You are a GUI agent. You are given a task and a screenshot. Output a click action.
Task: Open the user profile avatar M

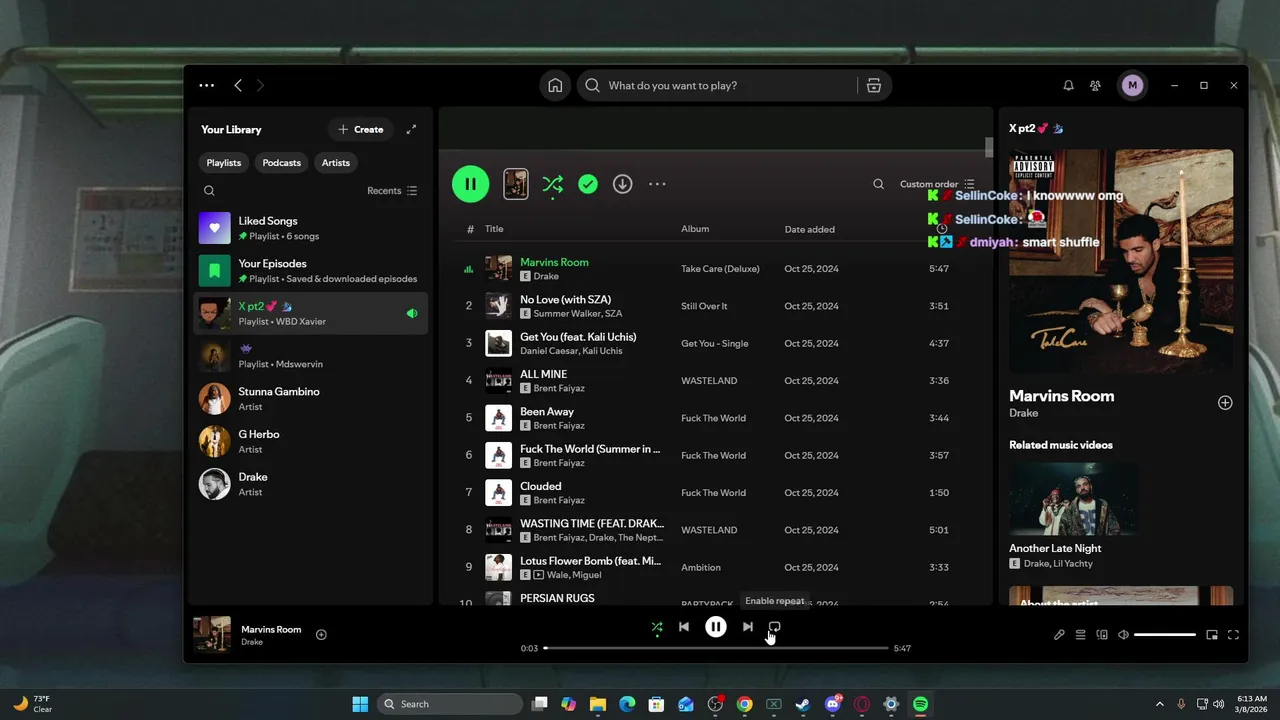coord(1132,86)
